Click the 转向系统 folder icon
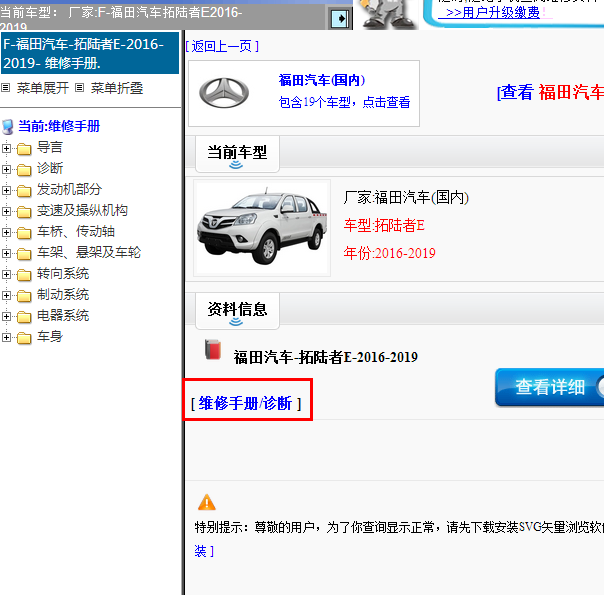The height and width of the screenshot is (595, 604). [24, 275]
